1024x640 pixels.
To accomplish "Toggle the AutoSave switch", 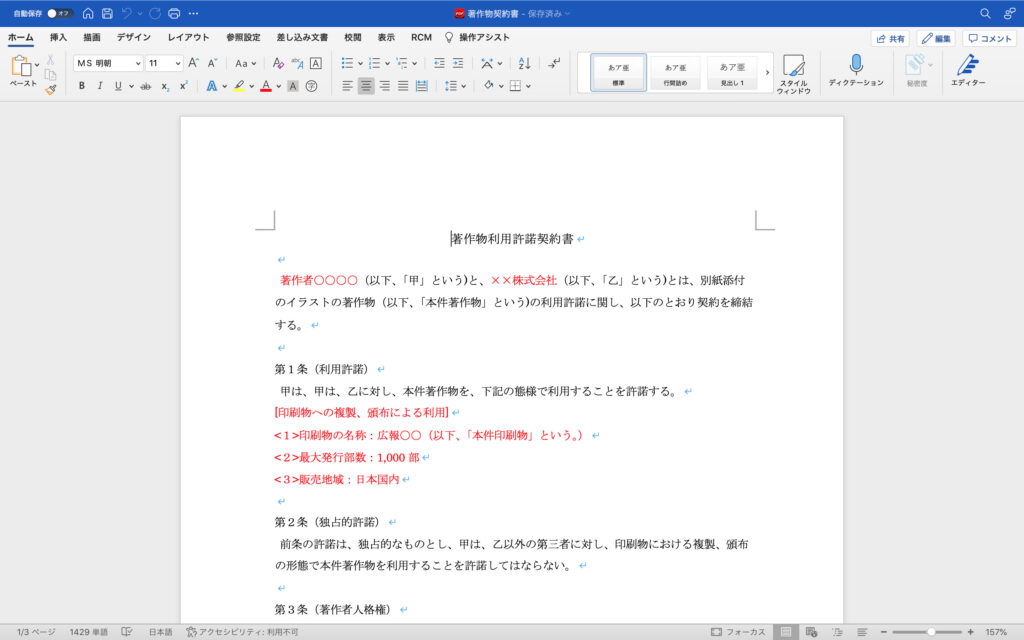I will (58, 13).
